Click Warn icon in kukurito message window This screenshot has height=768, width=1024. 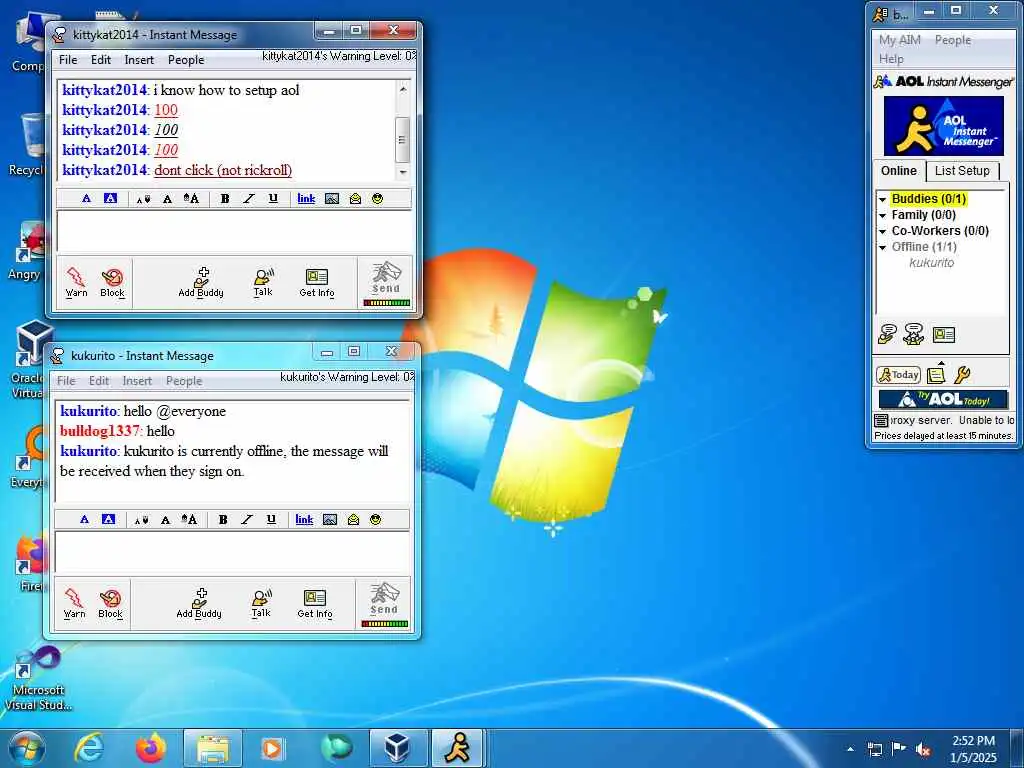pyautogui.click(x=74, y=603)
